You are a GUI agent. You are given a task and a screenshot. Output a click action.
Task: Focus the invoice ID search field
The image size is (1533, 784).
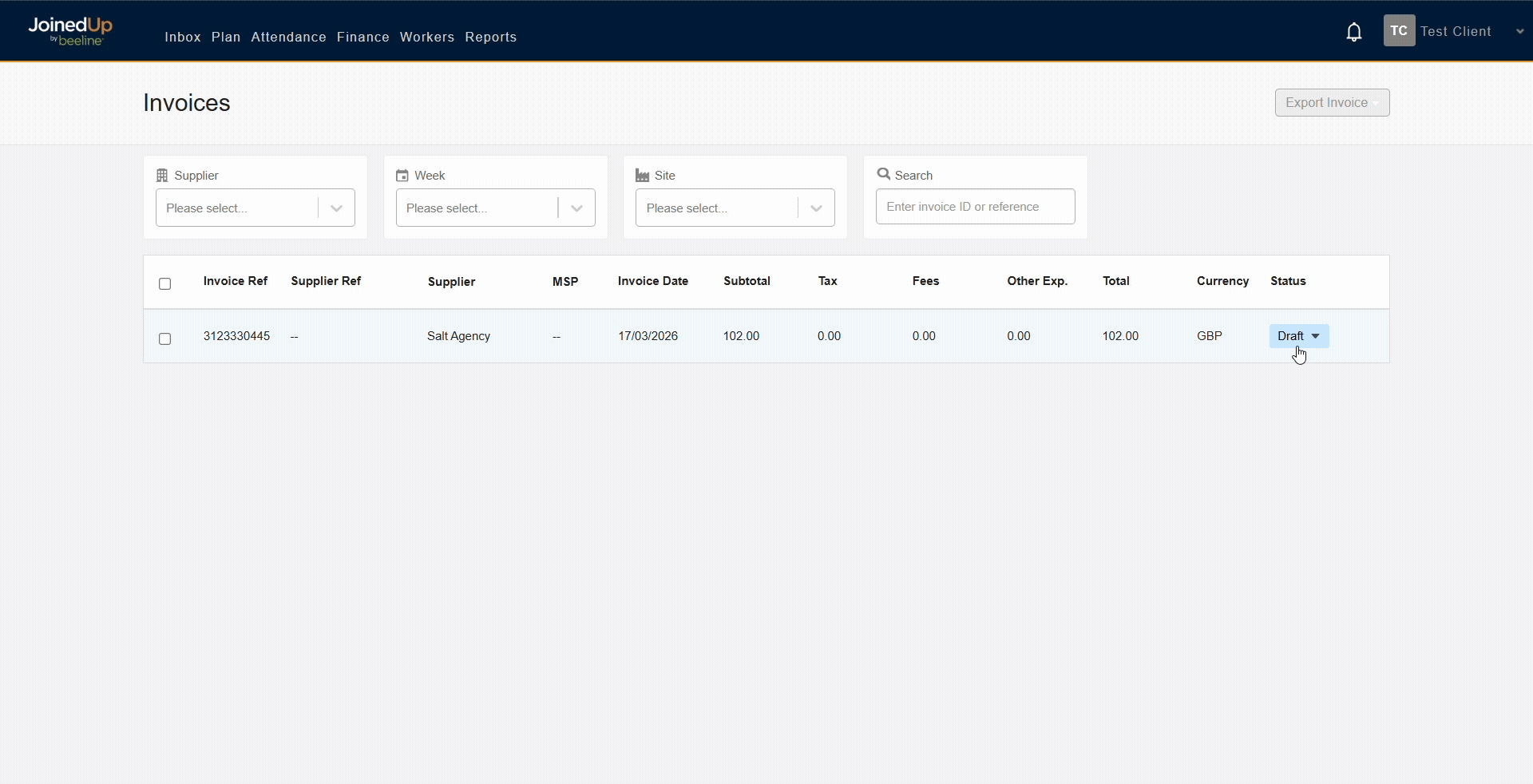click(975, 207)
